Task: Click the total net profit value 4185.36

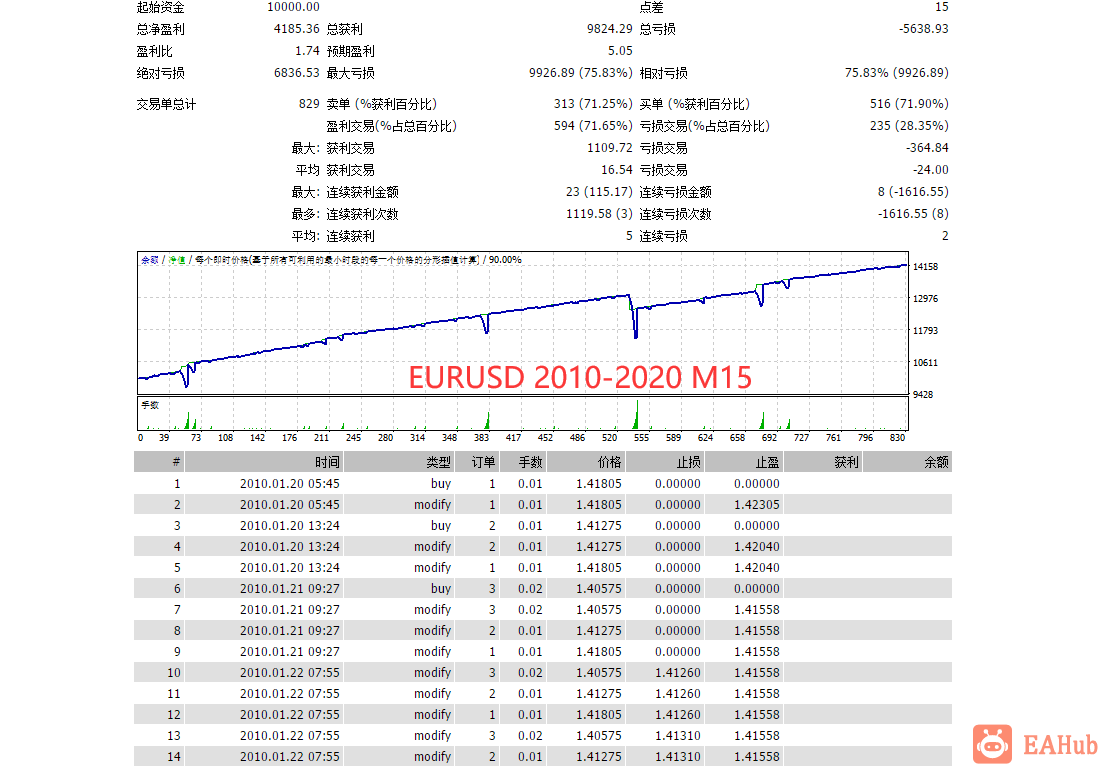Action: tap(296, 29)
